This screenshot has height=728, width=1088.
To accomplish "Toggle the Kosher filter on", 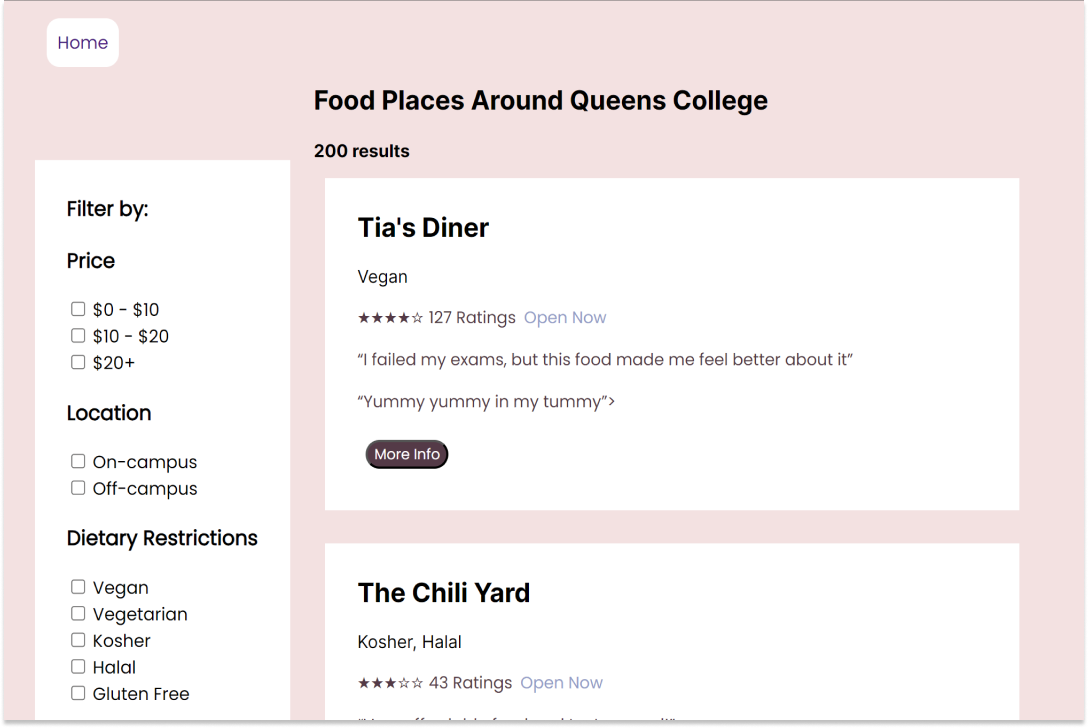I will (78, 640).
